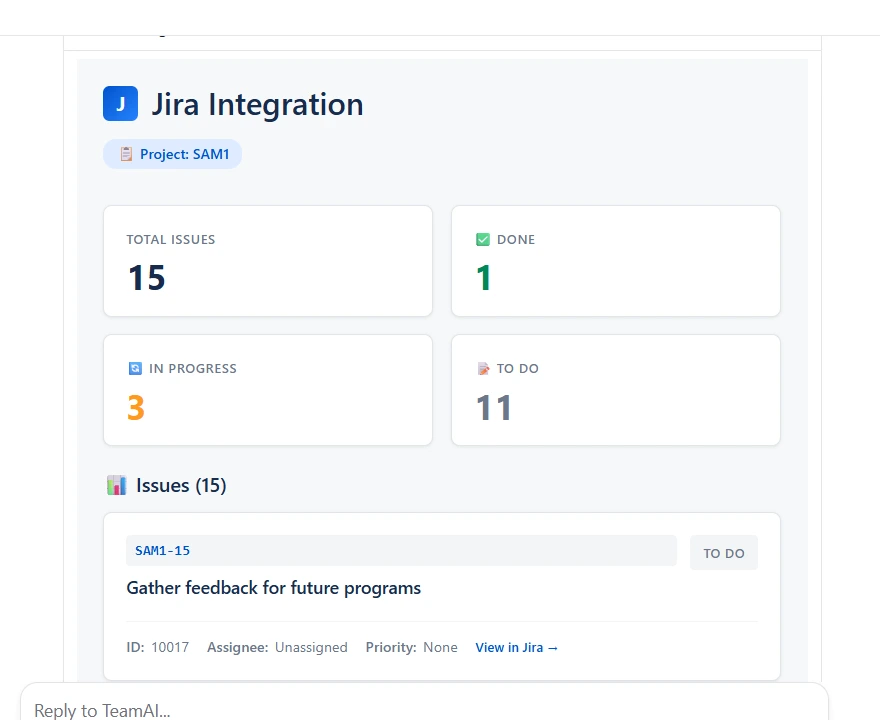Open View in Jira link
The width and height of the screenshot is (880, 720).
coord(516,648)
